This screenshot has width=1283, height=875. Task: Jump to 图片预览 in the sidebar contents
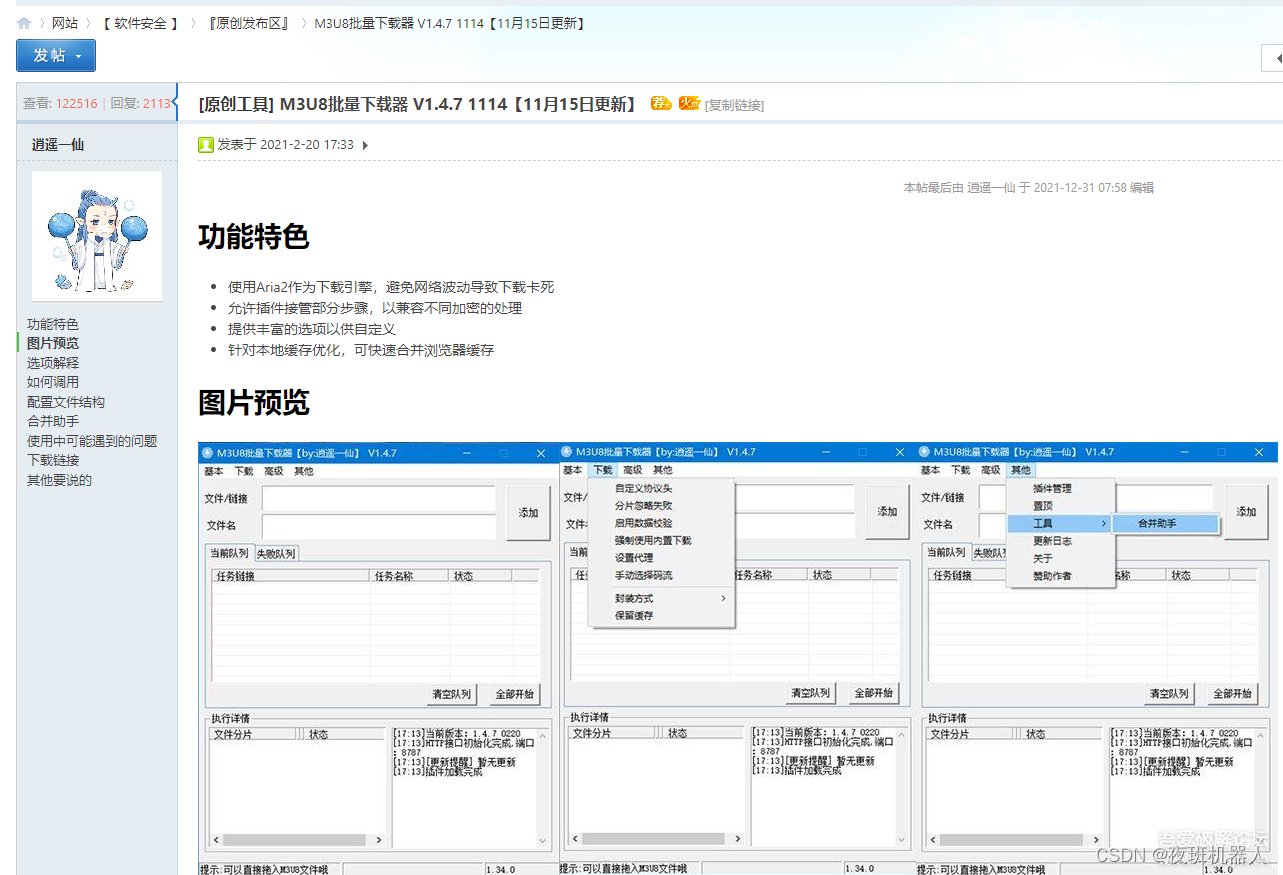53,343
